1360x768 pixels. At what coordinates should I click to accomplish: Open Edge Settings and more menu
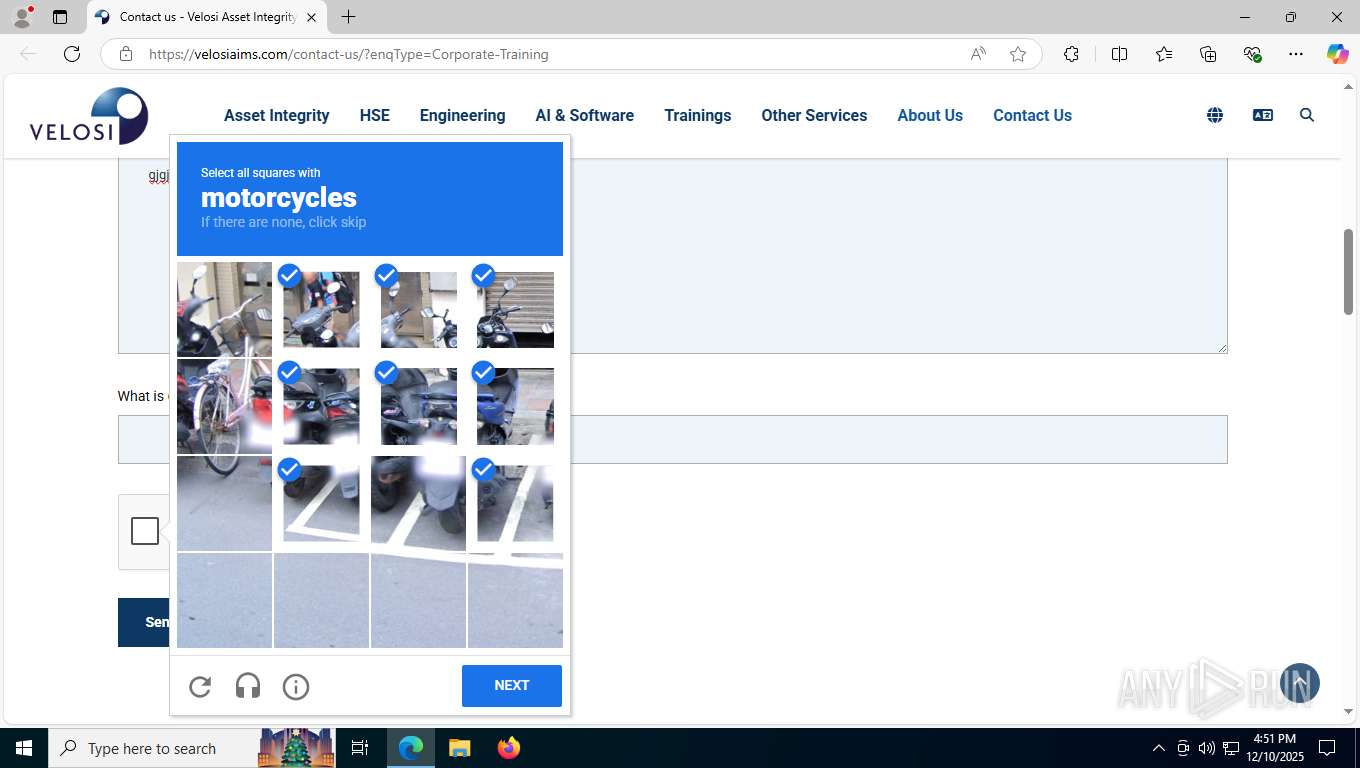coord(1296,54)
